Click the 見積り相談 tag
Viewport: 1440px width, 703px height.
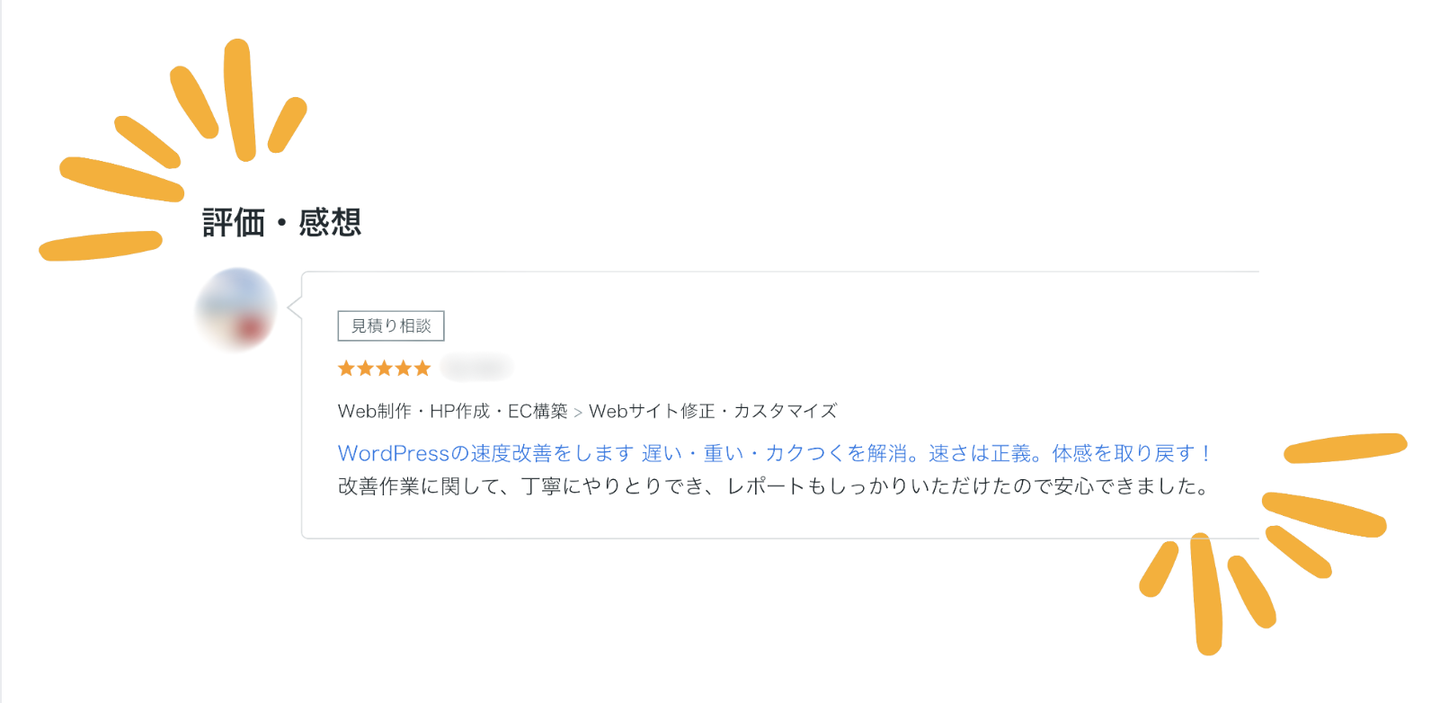[x=391, y=326]
